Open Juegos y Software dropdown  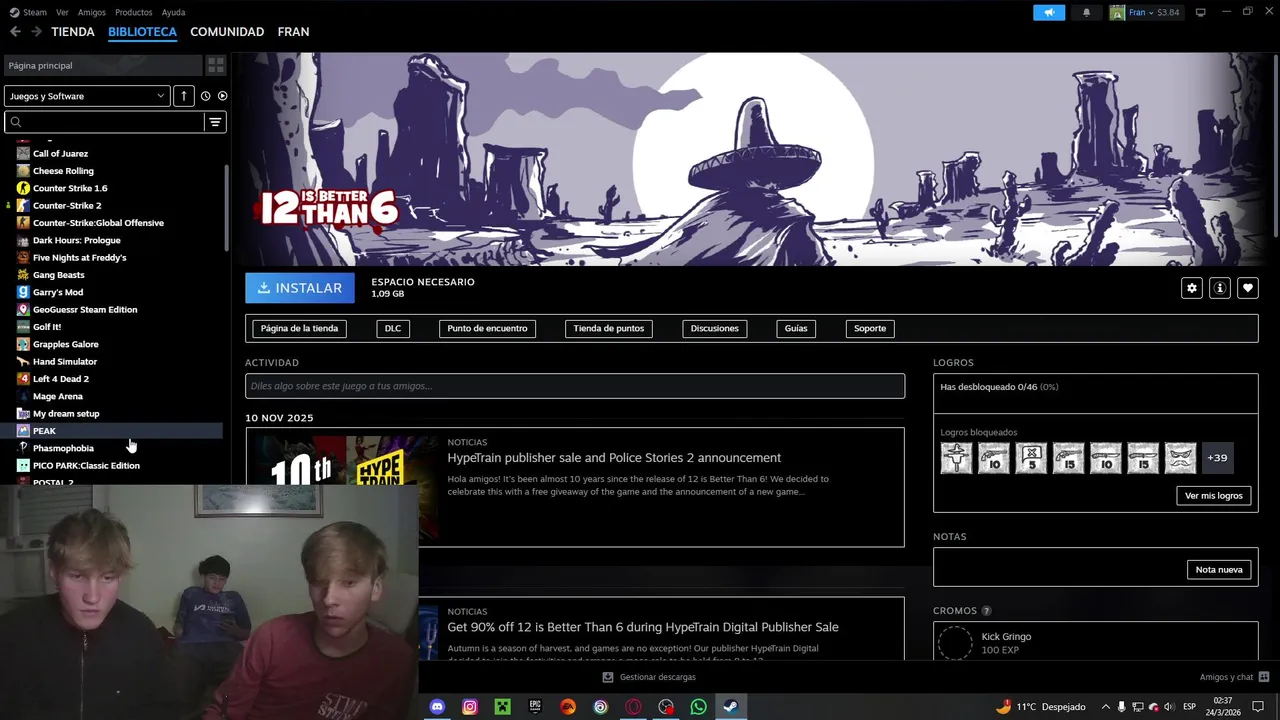click(87, 96)
